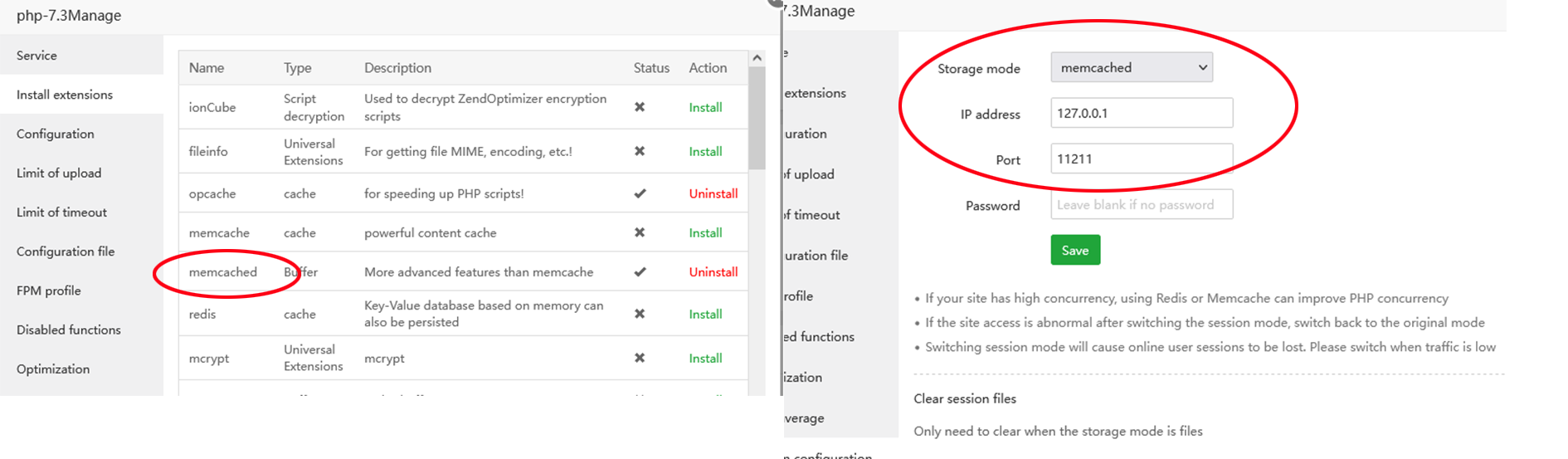Open the Limit of upload tab
The image size is (1568, 459).
tap(59, 173)
